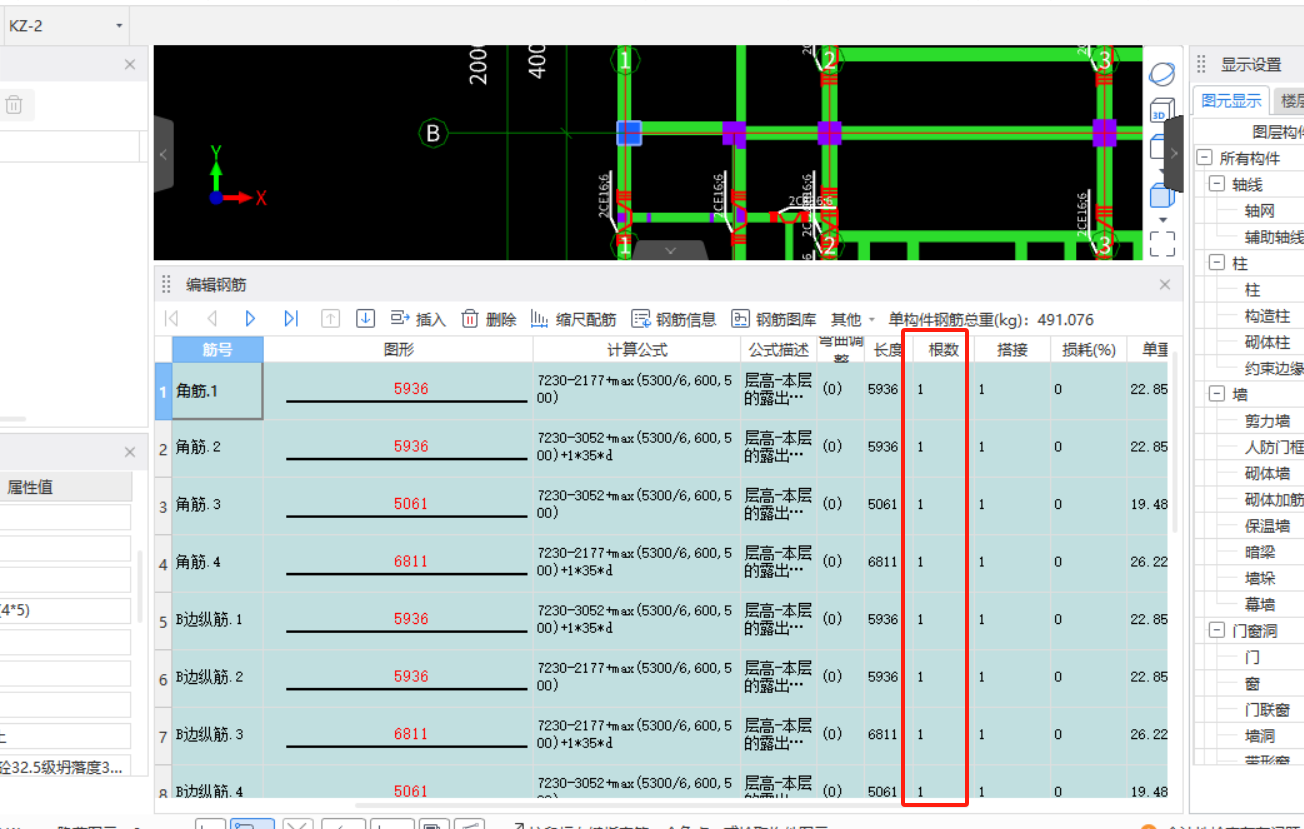Select 辅助轴线 in the display tree
Screen dimensions: 1304x829
tap(1274, 237)
